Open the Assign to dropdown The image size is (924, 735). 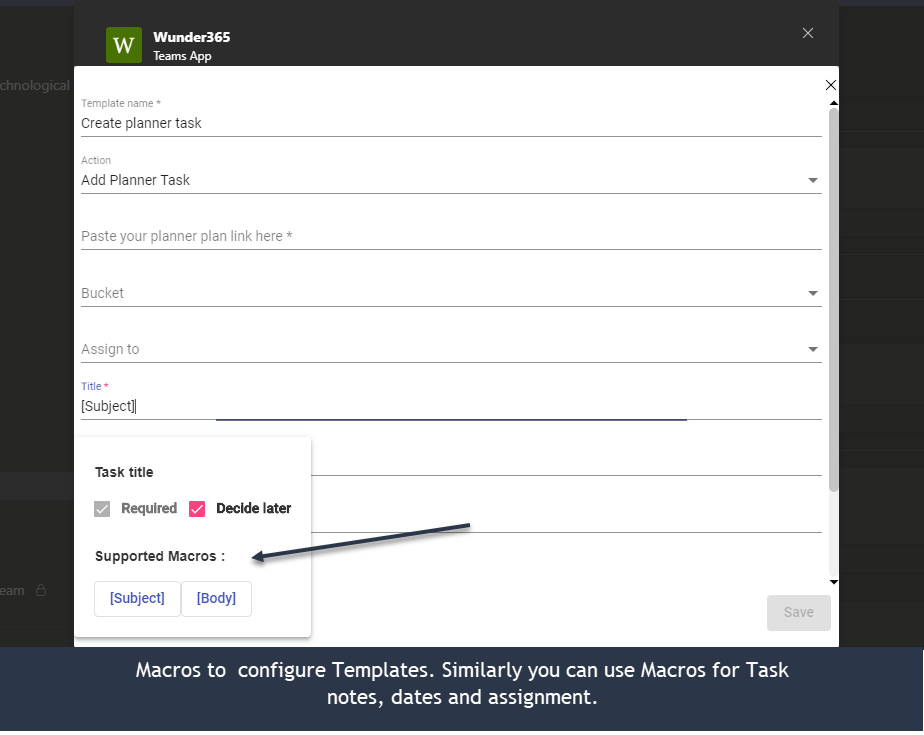[450, 349]
